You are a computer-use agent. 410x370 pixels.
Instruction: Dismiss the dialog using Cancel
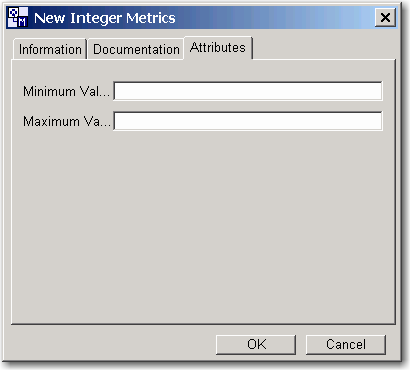[x=346, y=344]
